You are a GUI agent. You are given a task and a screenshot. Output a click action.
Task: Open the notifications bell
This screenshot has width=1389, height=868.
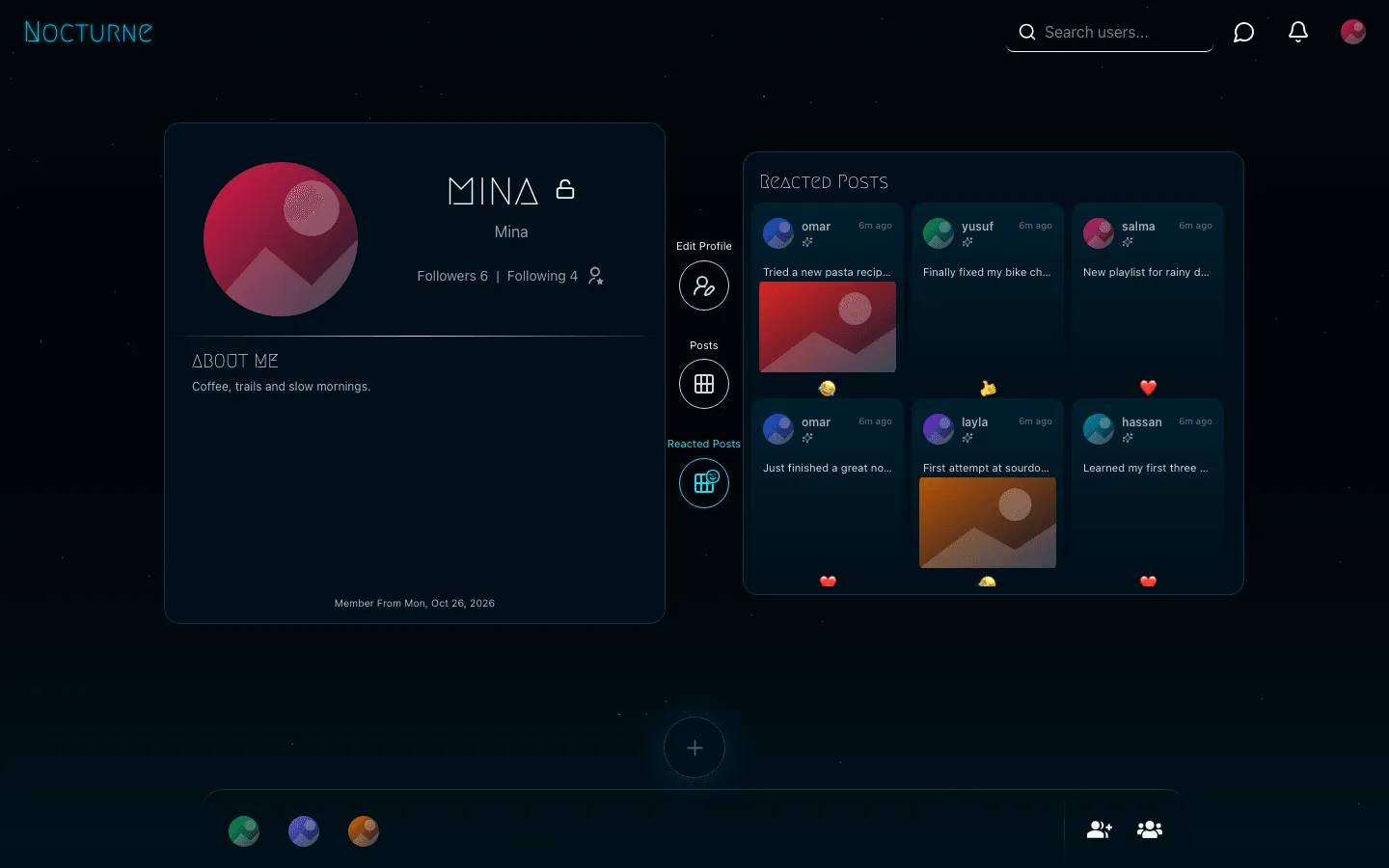click(x=1298, y=32)
